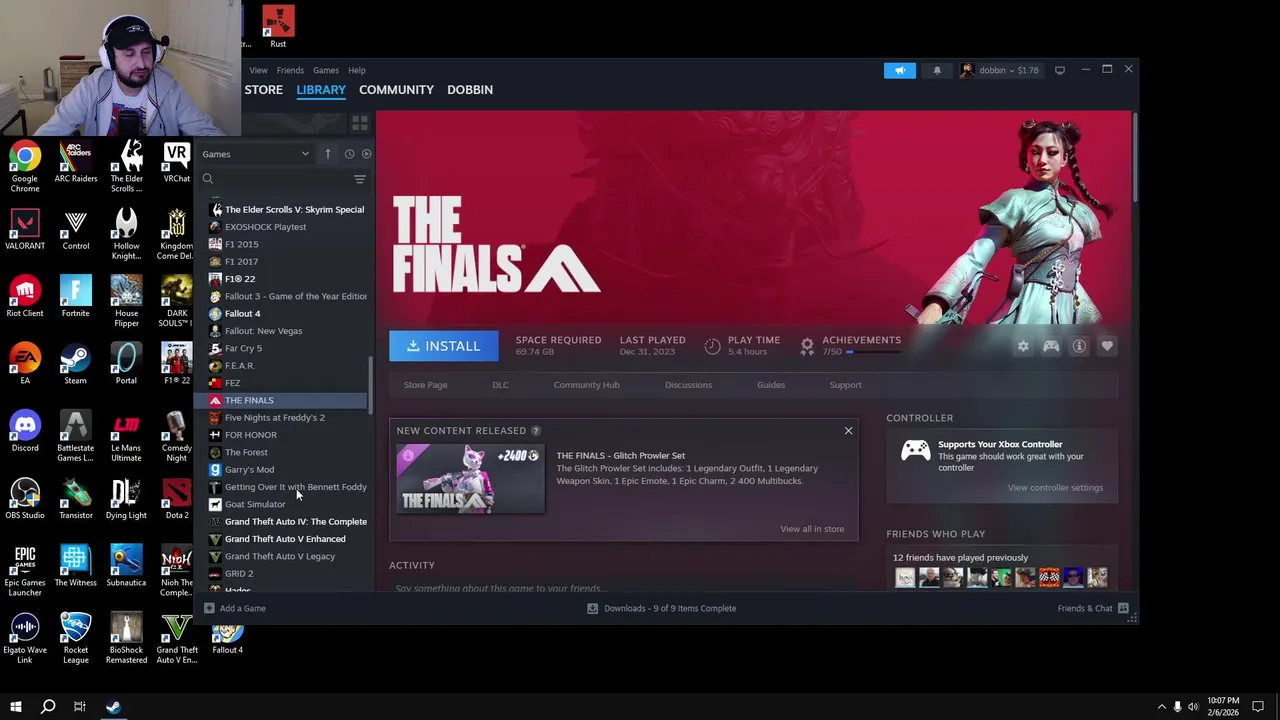Click the sort-by-recent clock icon in library

click(349, 154)
